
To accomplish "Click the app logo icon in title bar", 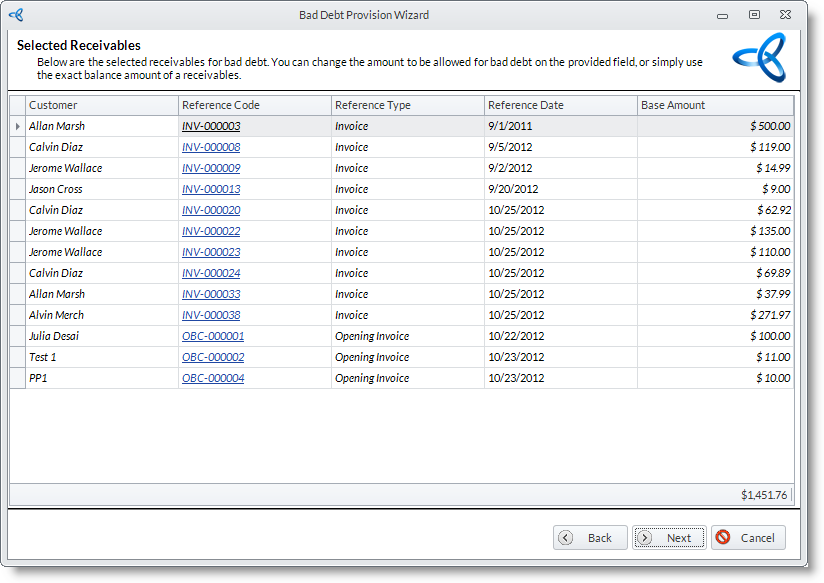I will pos(16,15).
